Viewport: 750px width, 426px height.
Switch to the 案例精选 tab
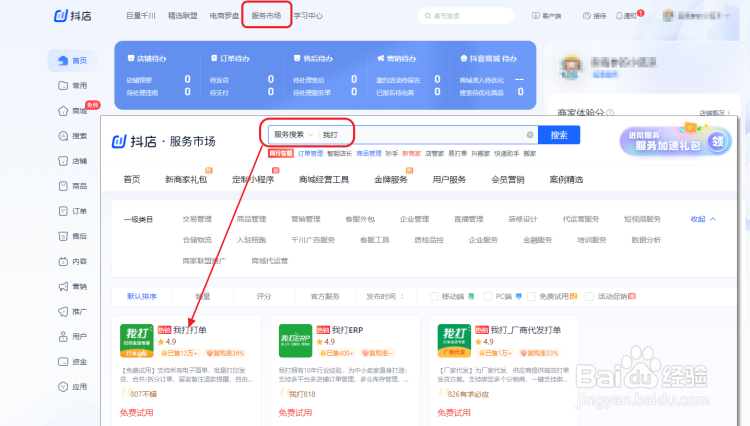coord(566,180)
